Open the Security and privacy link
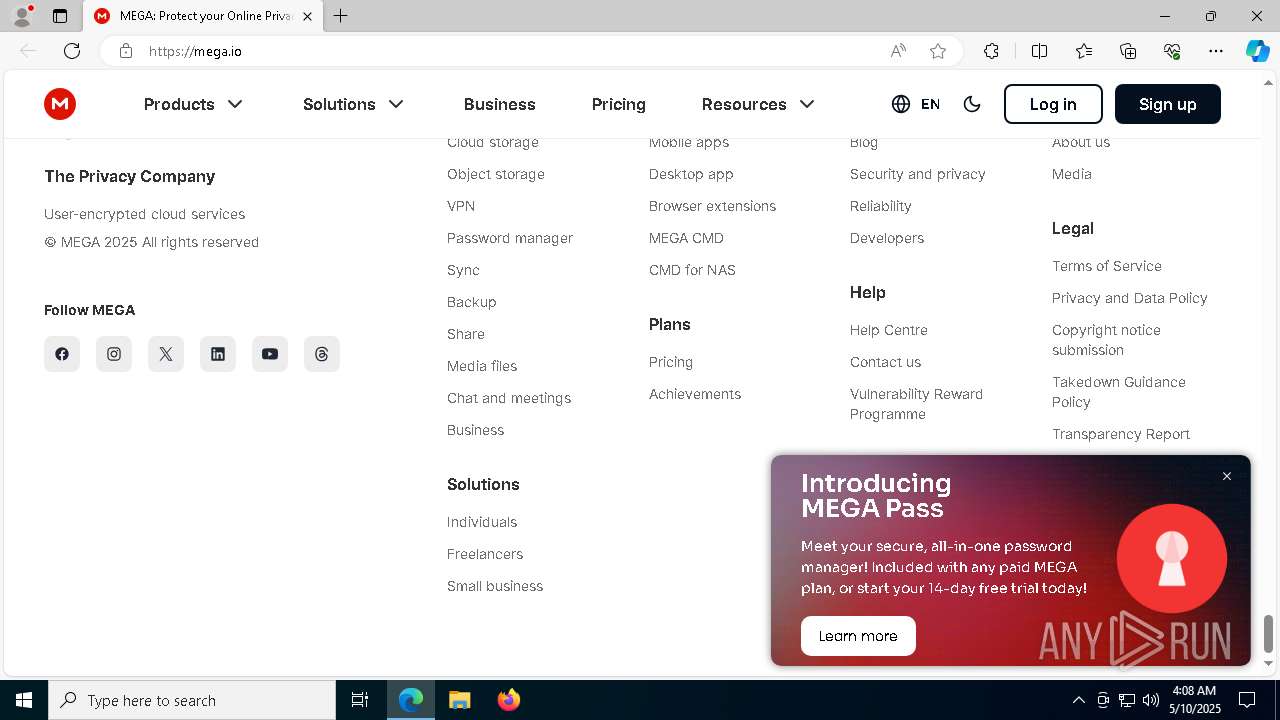1280x720 pixels. point(918,174)
